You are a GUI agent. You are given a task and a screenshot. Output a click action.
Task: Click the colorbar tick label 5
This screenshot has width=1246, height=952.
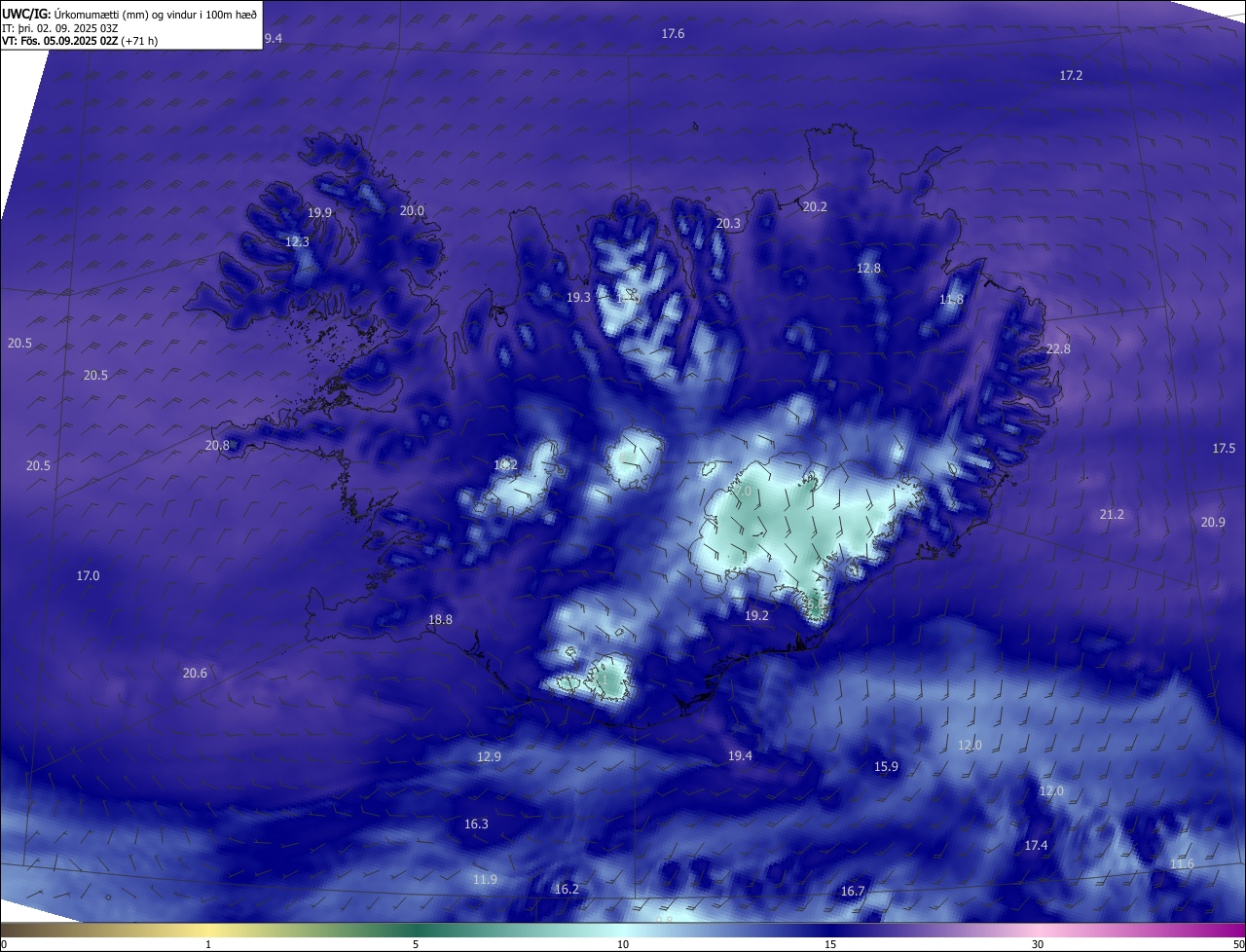(x=416, y=944)
